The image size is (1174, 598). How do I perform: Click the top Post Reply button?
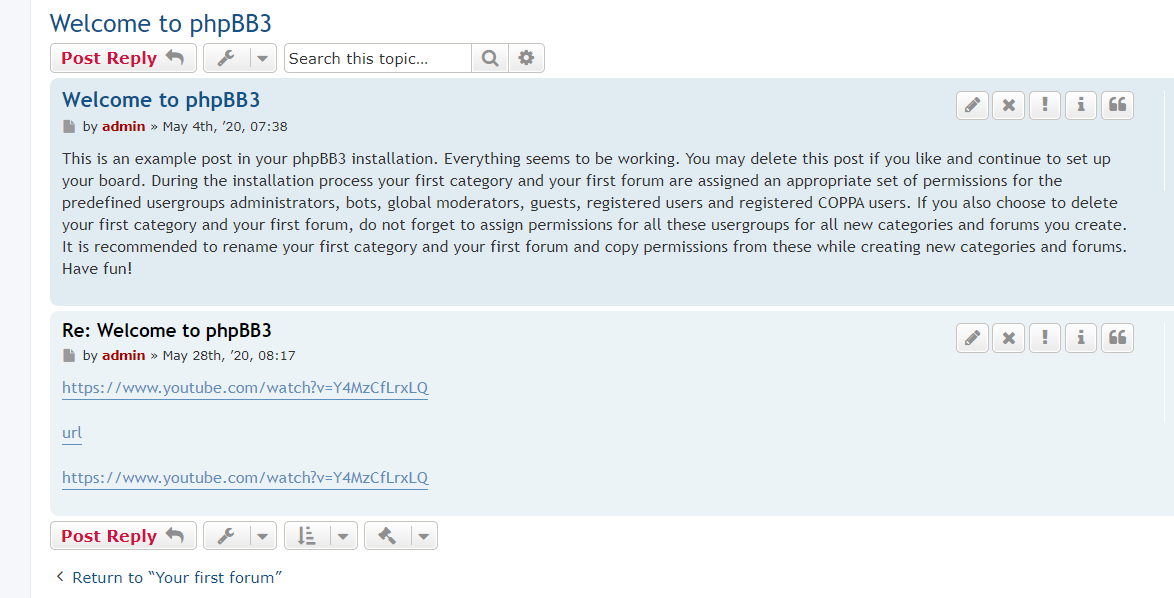click(124, 58)
